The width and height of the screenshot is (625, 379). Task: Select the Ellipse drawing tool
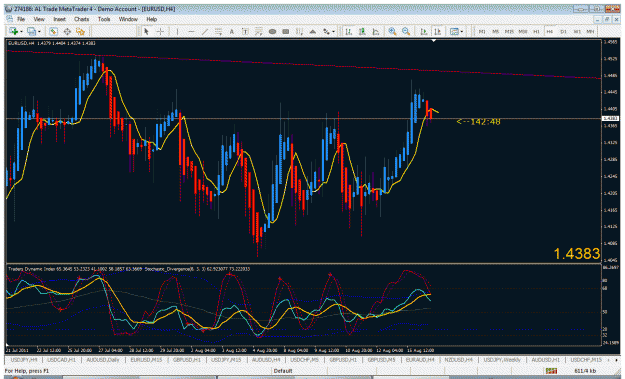click(x=272, y=31)
